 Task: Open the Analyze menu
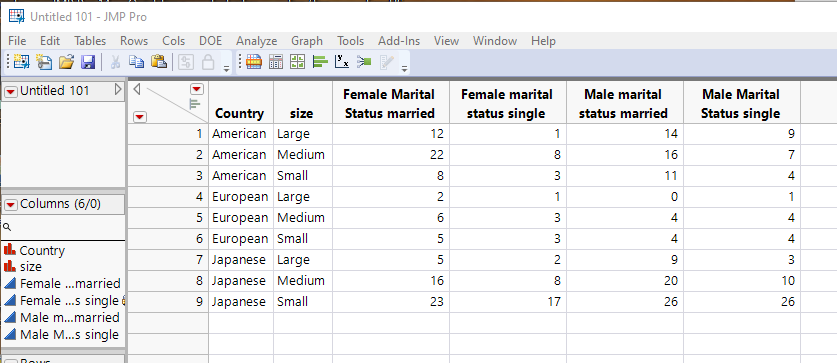pos(257,41)
